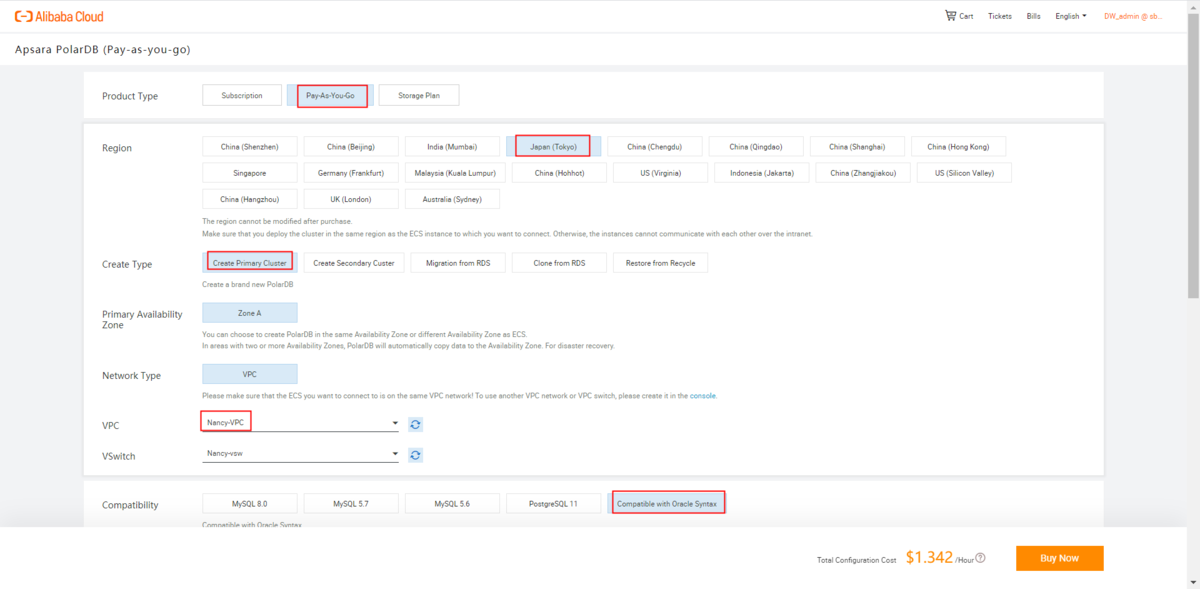
Task: Choose Indonesia (Jakarta) region
Action: coord(762,172)
